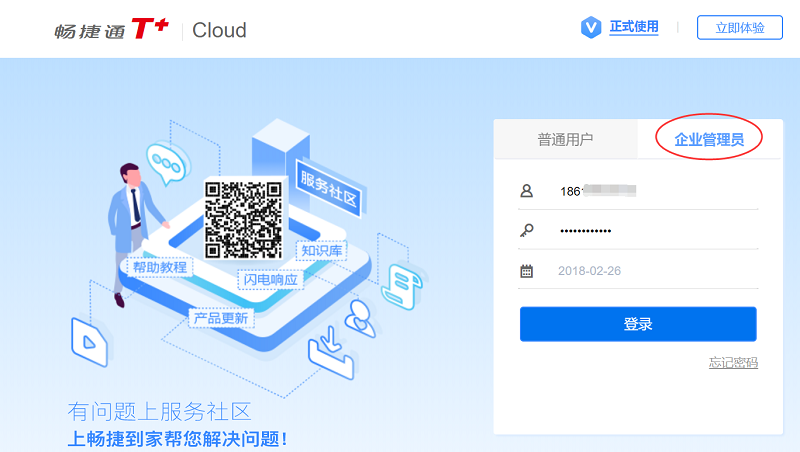Click the blue 登录 button
800x452 pixels.
[638, 324]
